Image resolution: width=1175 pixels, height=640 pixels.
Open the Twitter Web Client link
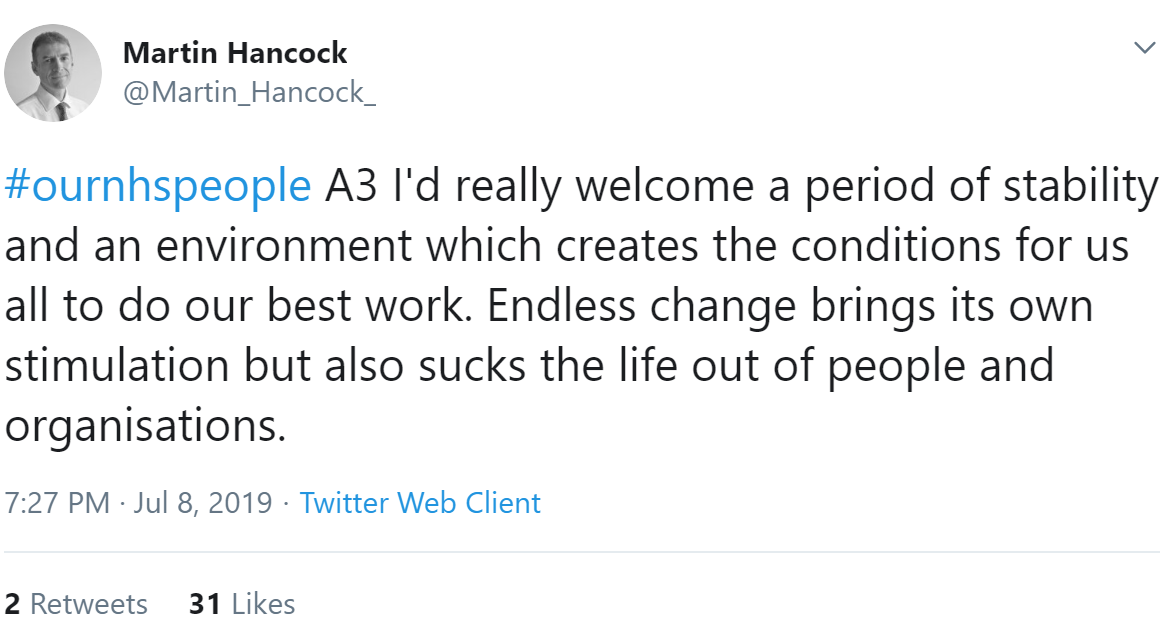420,502
